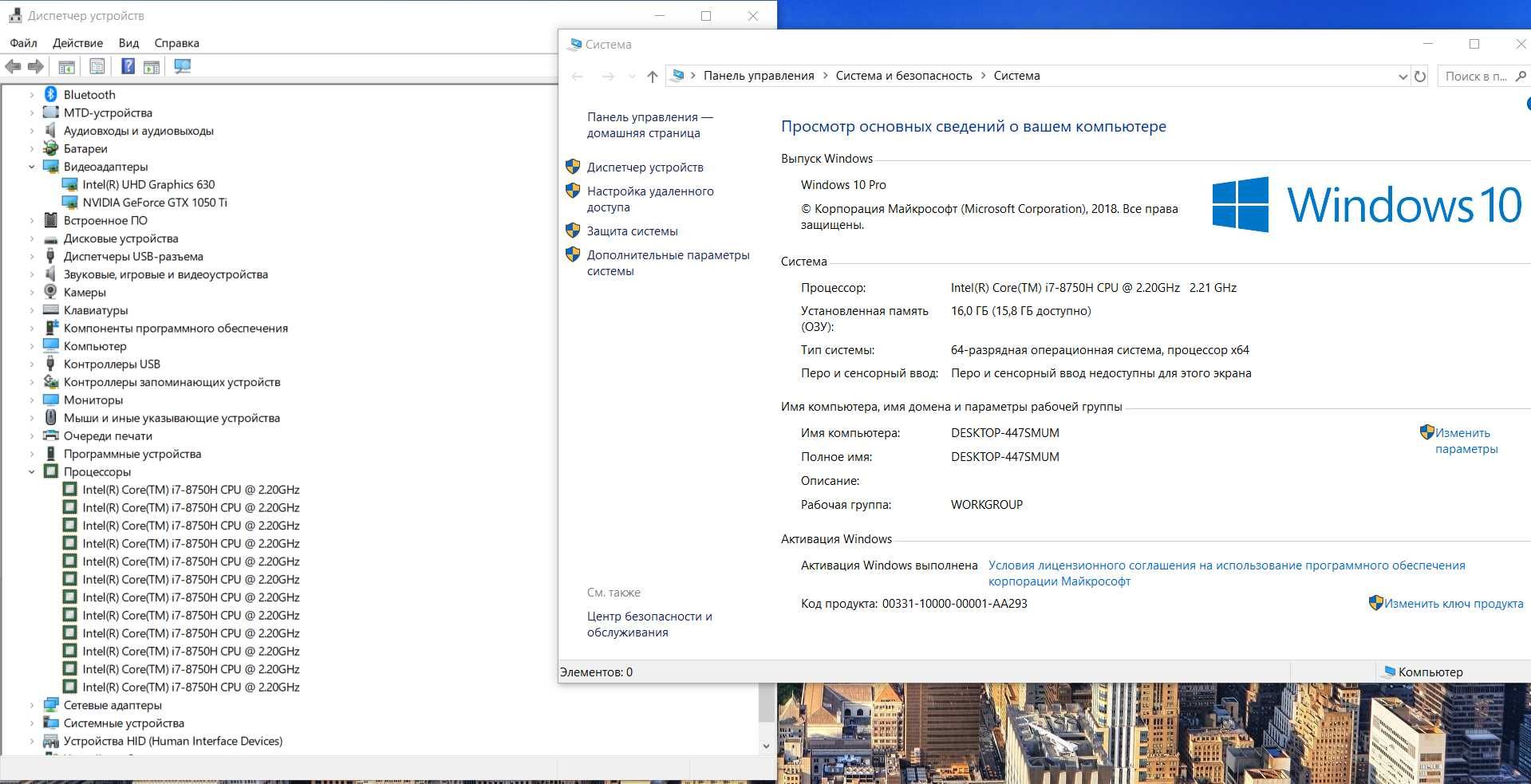Open Настройка удаленного доступа link
Image resolution: width=1531 pixels, height=784 pixels.
click(650, 199)
